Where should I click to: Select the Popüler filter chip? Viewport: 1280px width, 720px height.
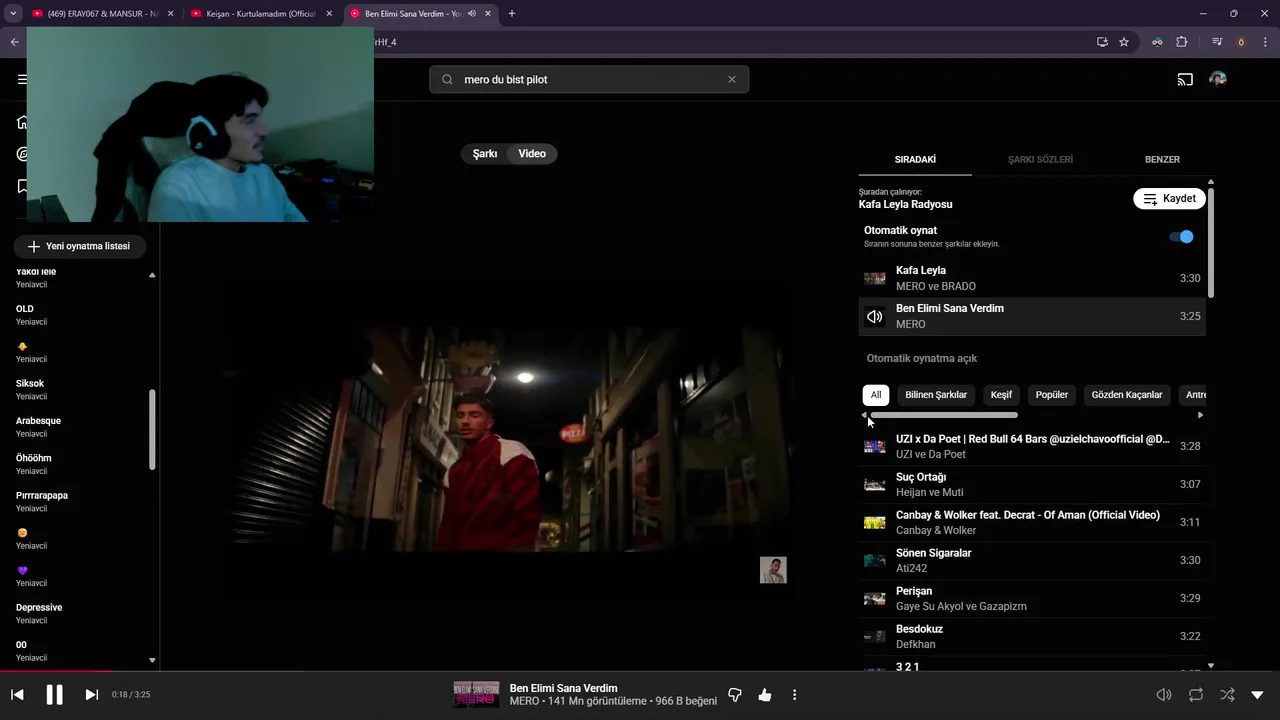pyautogui.click(x=1052, y=395)
